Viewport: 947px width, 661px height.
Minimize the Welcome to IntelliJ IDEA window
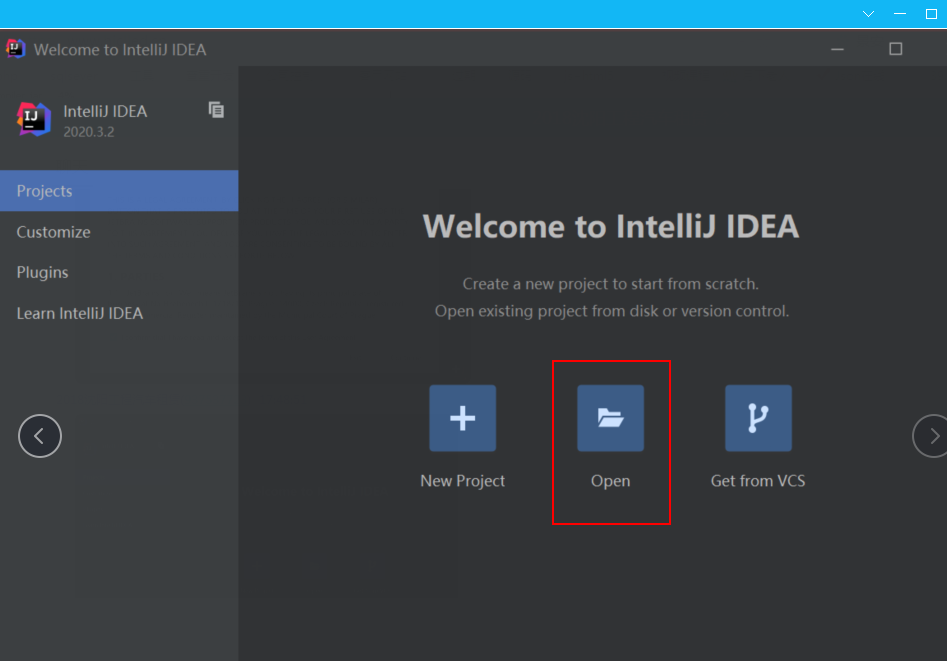tap(837, 49)
